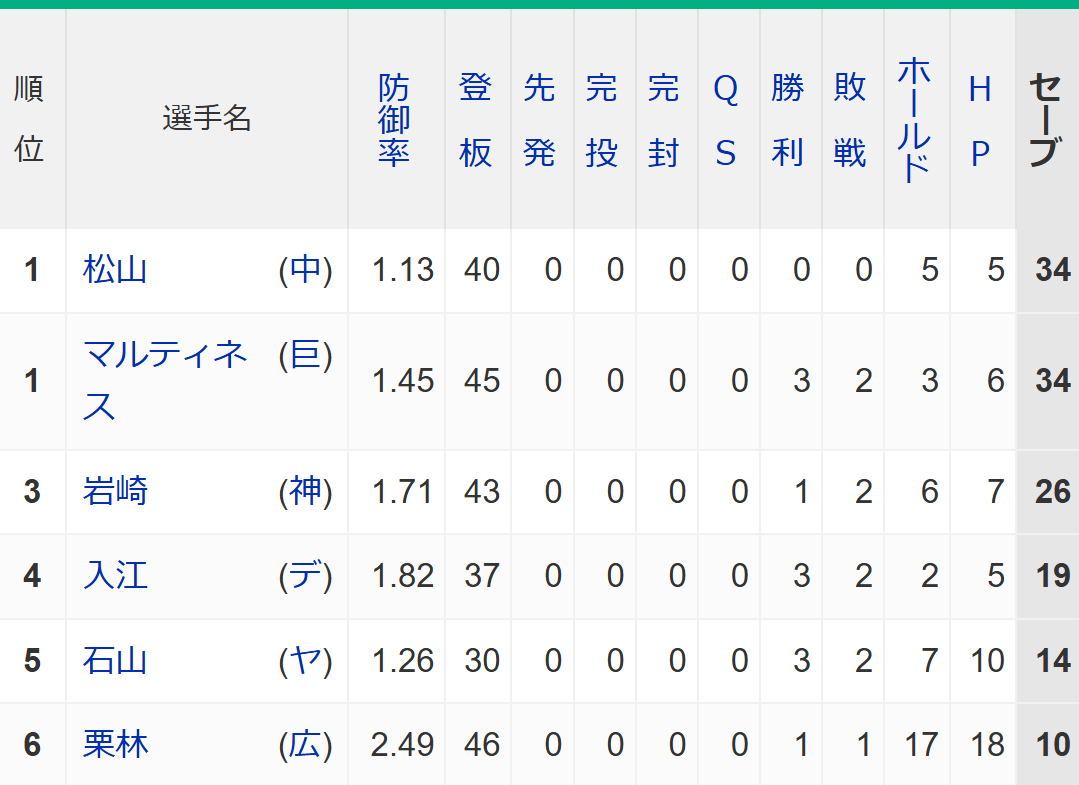The image size is (1079, 785).
Task: Open player page for 入江
Action: click(115, 575)
